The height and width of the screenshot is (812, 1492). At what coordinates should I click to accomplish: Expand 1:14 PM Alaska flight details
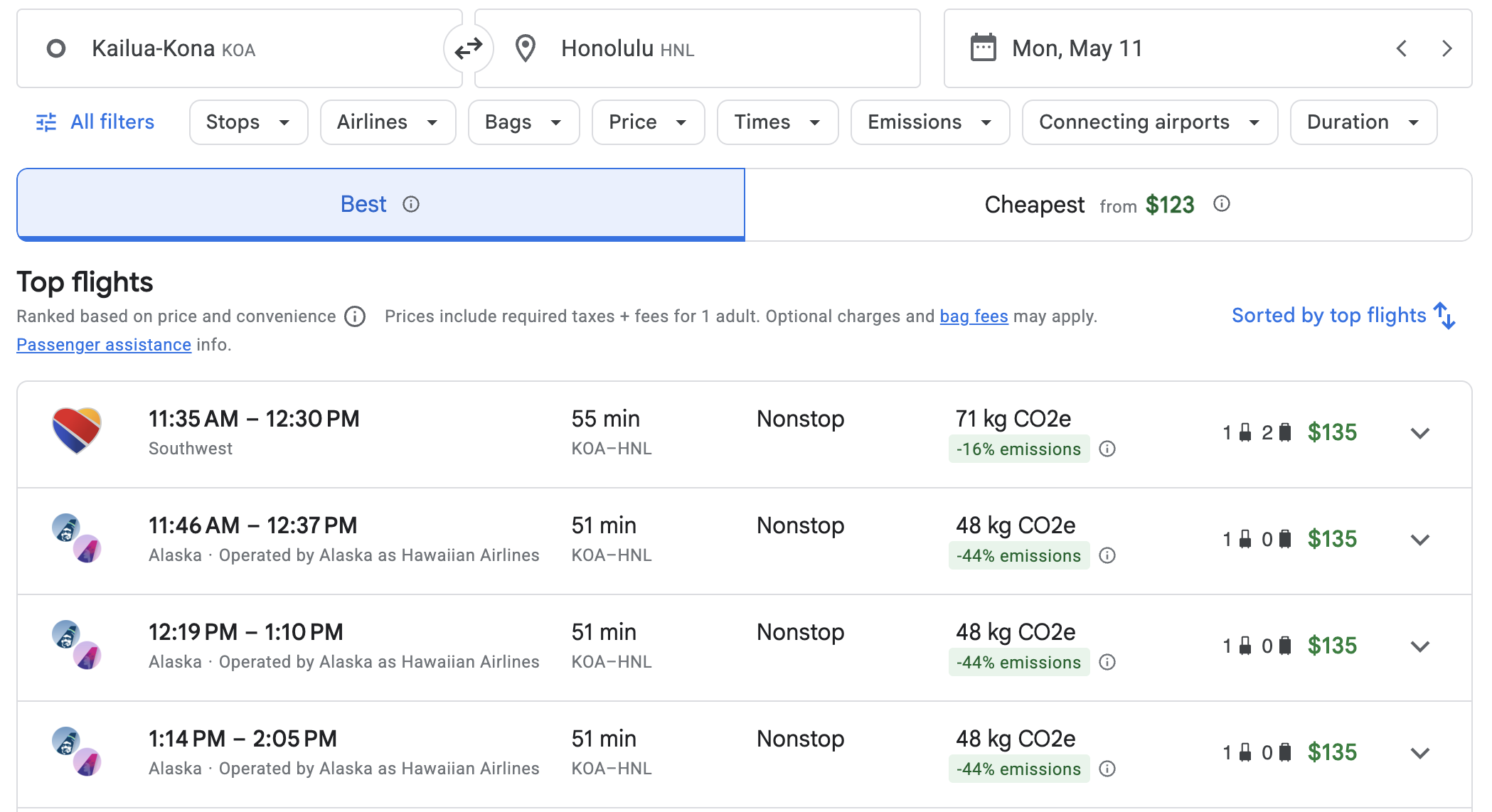[1420, 753]
